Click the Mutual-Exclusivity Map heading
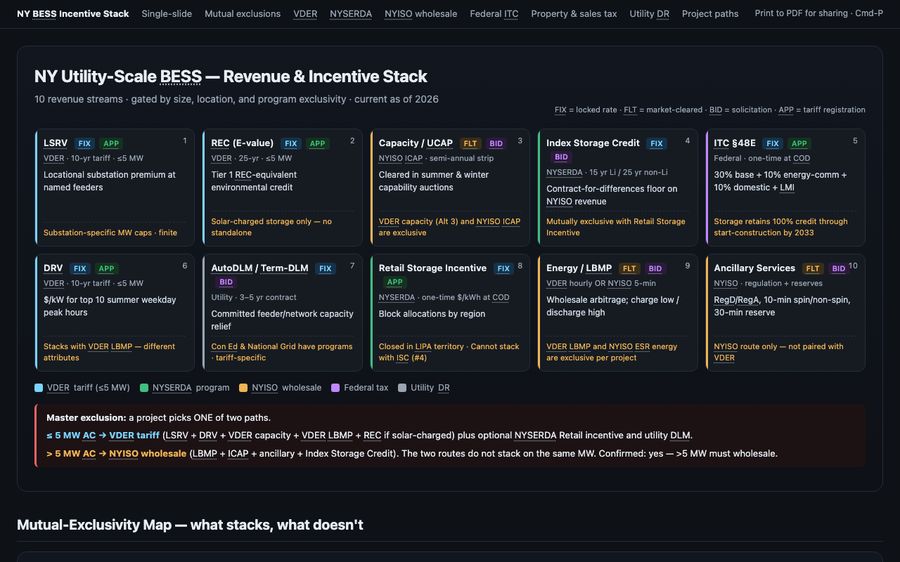Image resolution: width=900 pixels, height=562 pixels. (190, 525)
